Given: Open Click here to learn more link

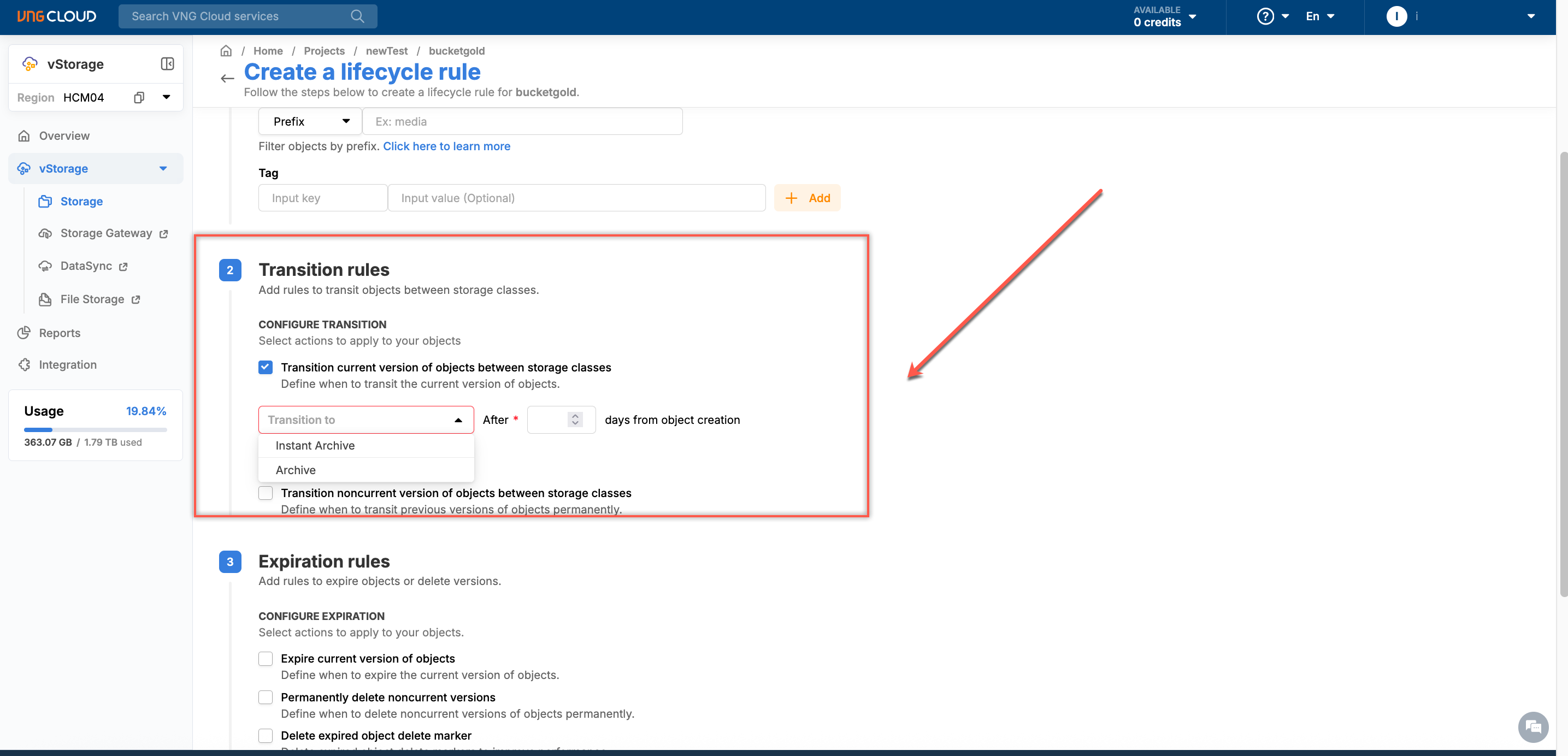Looking at the screenshot, I should 446,146.
